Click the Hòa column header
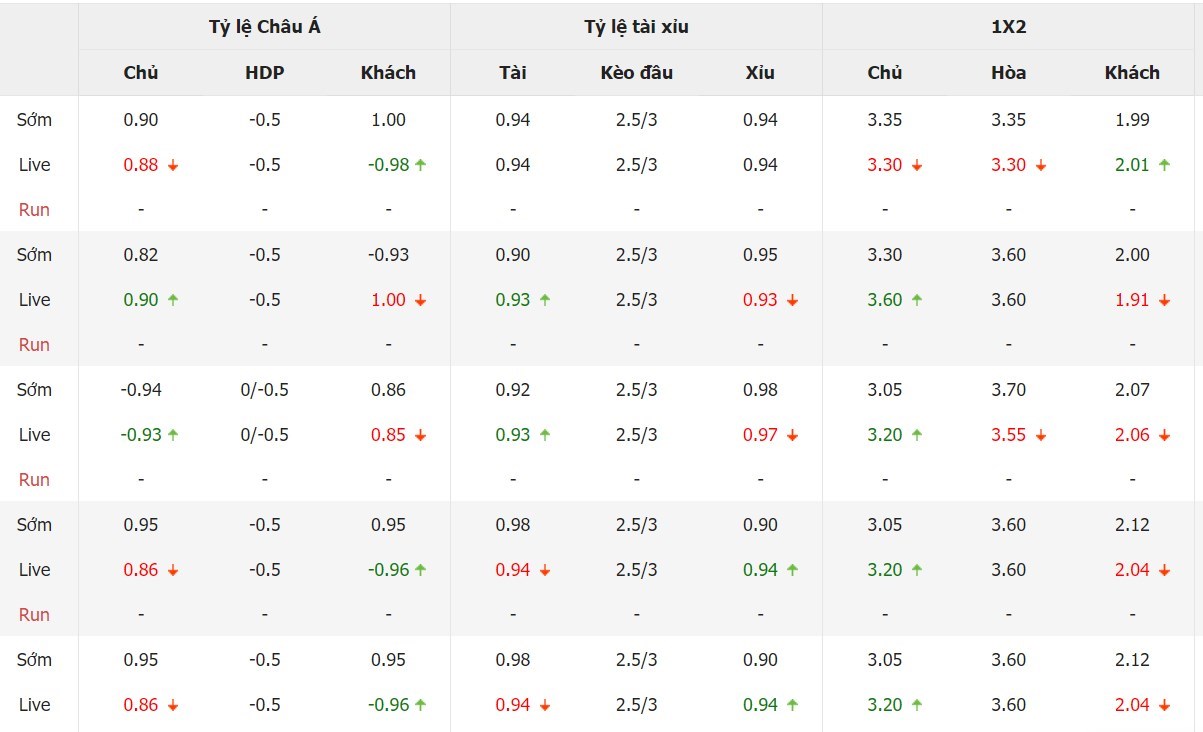The image size is (1203, 732). point(1008,72)
